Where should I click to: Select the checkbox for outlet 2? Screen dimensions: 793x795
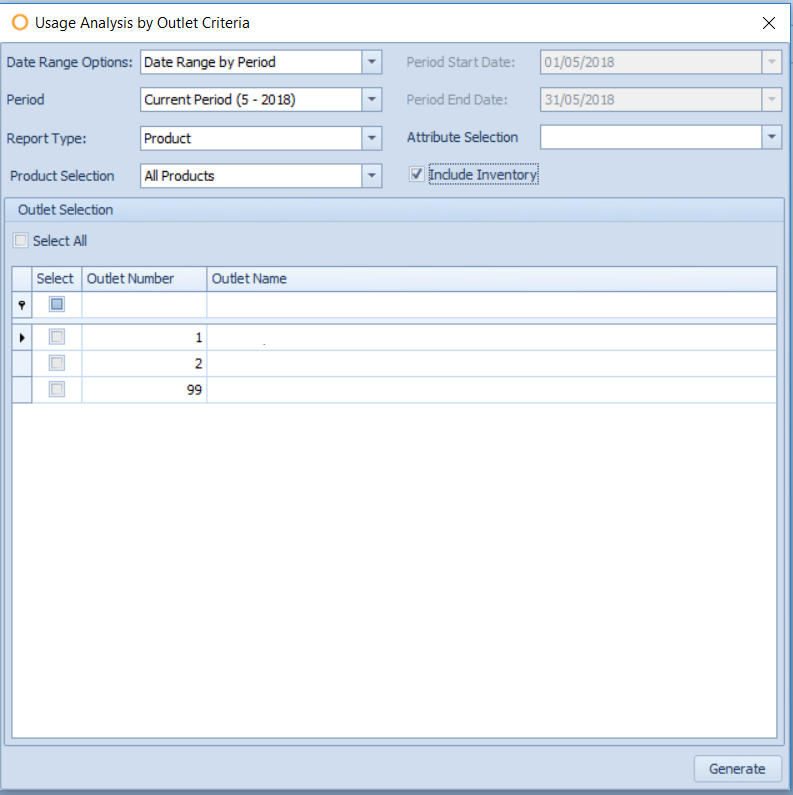coord(57,363)
